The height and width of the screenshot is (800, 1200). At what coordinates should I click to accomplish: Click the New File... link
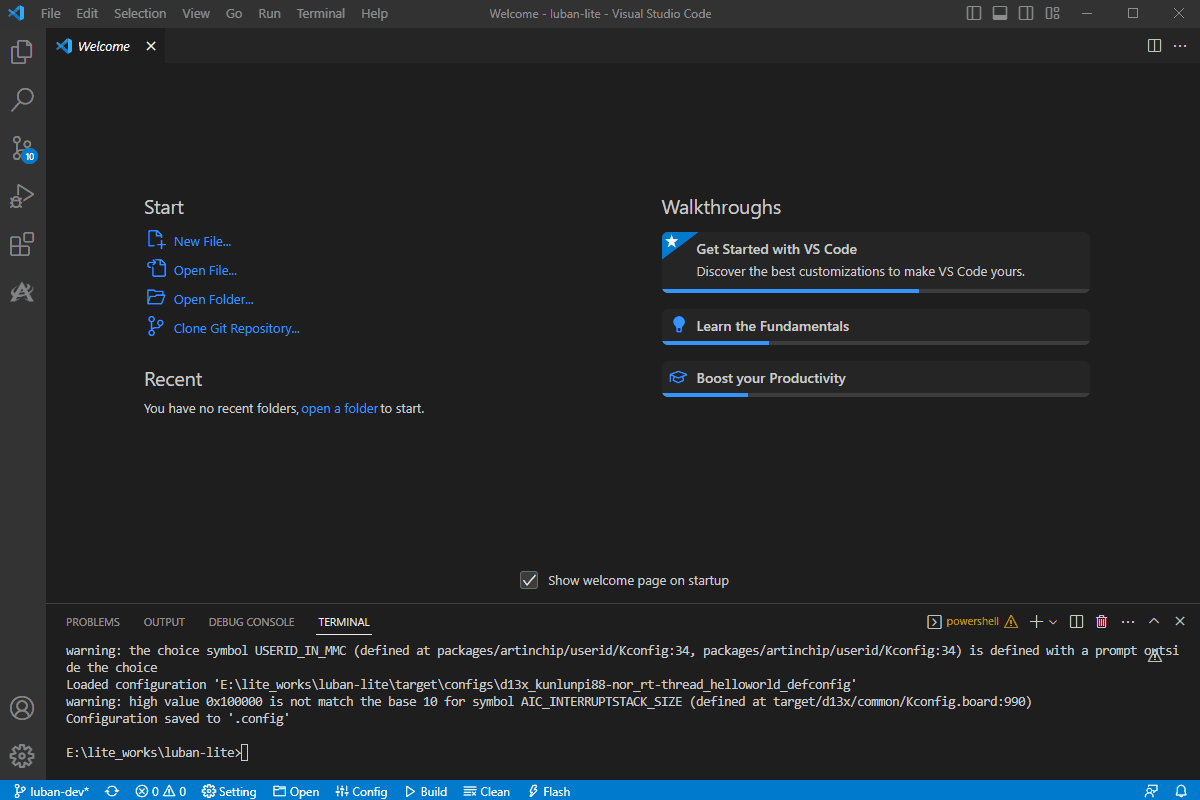[x=202, y=241]
